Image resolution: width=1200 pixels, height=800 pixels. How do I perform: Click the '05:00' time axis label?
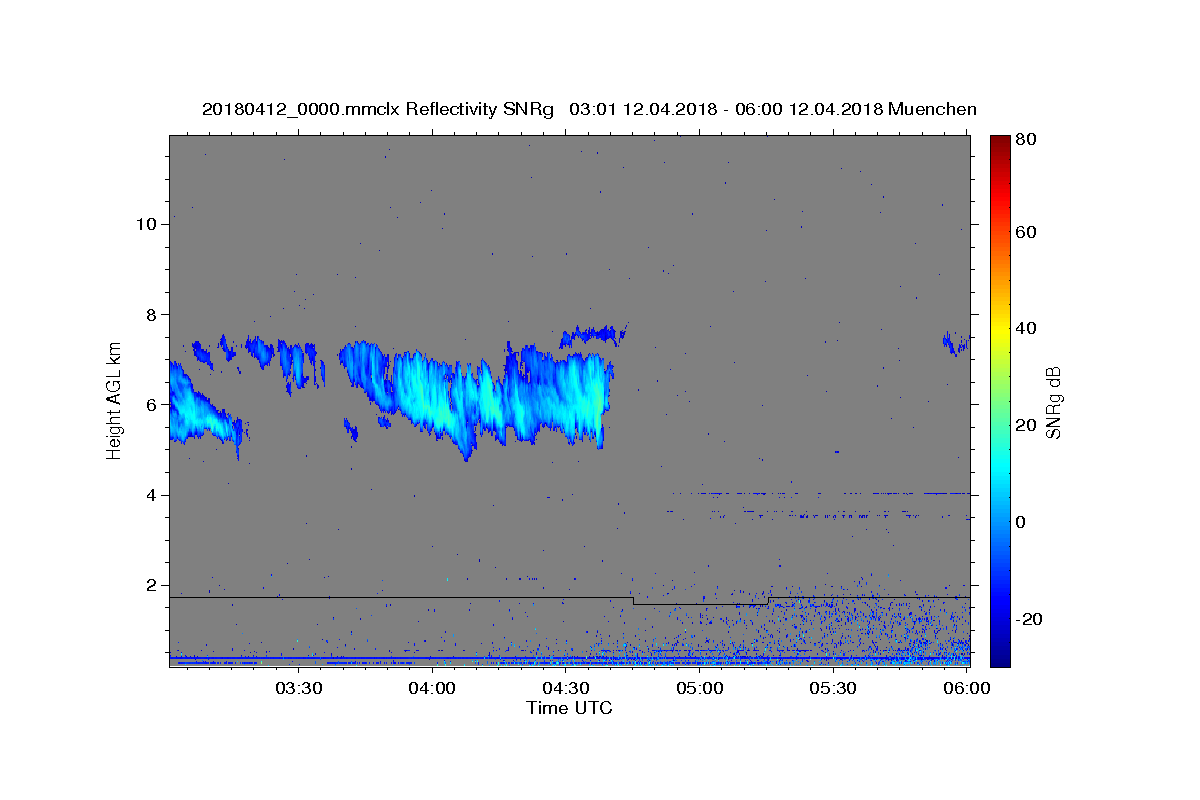[x=700, y=688]
